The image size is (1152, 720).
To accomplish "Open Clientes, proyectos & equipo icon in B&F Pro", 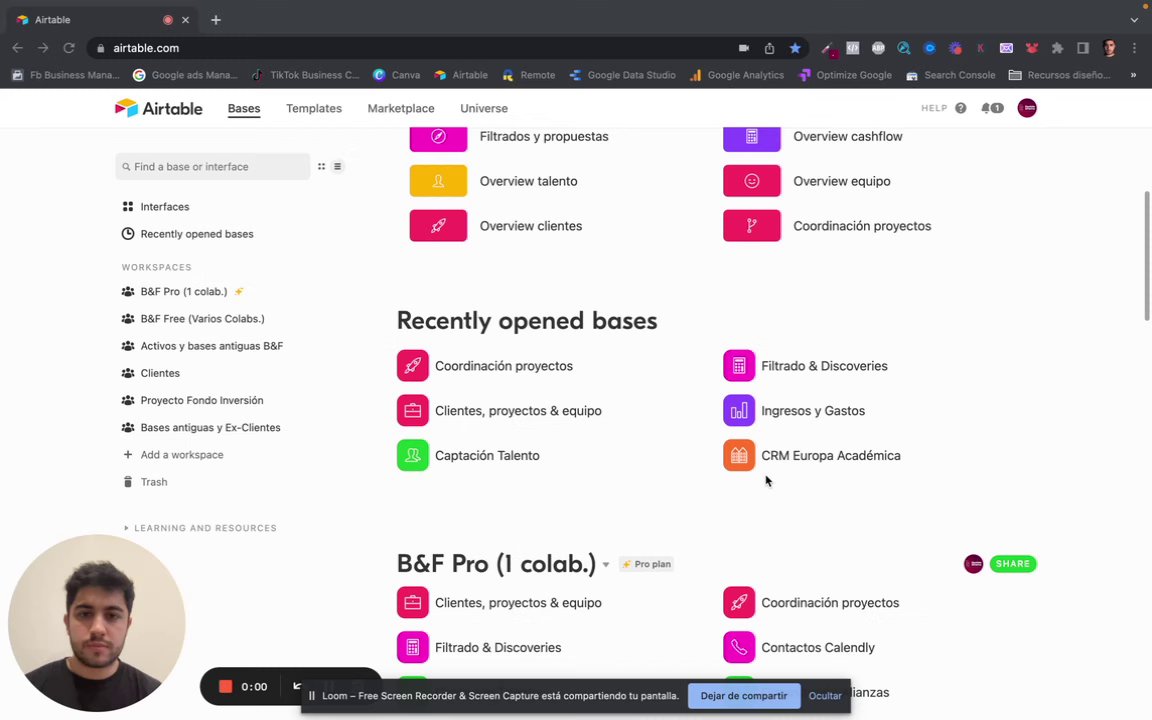I will tap(413, 602).
